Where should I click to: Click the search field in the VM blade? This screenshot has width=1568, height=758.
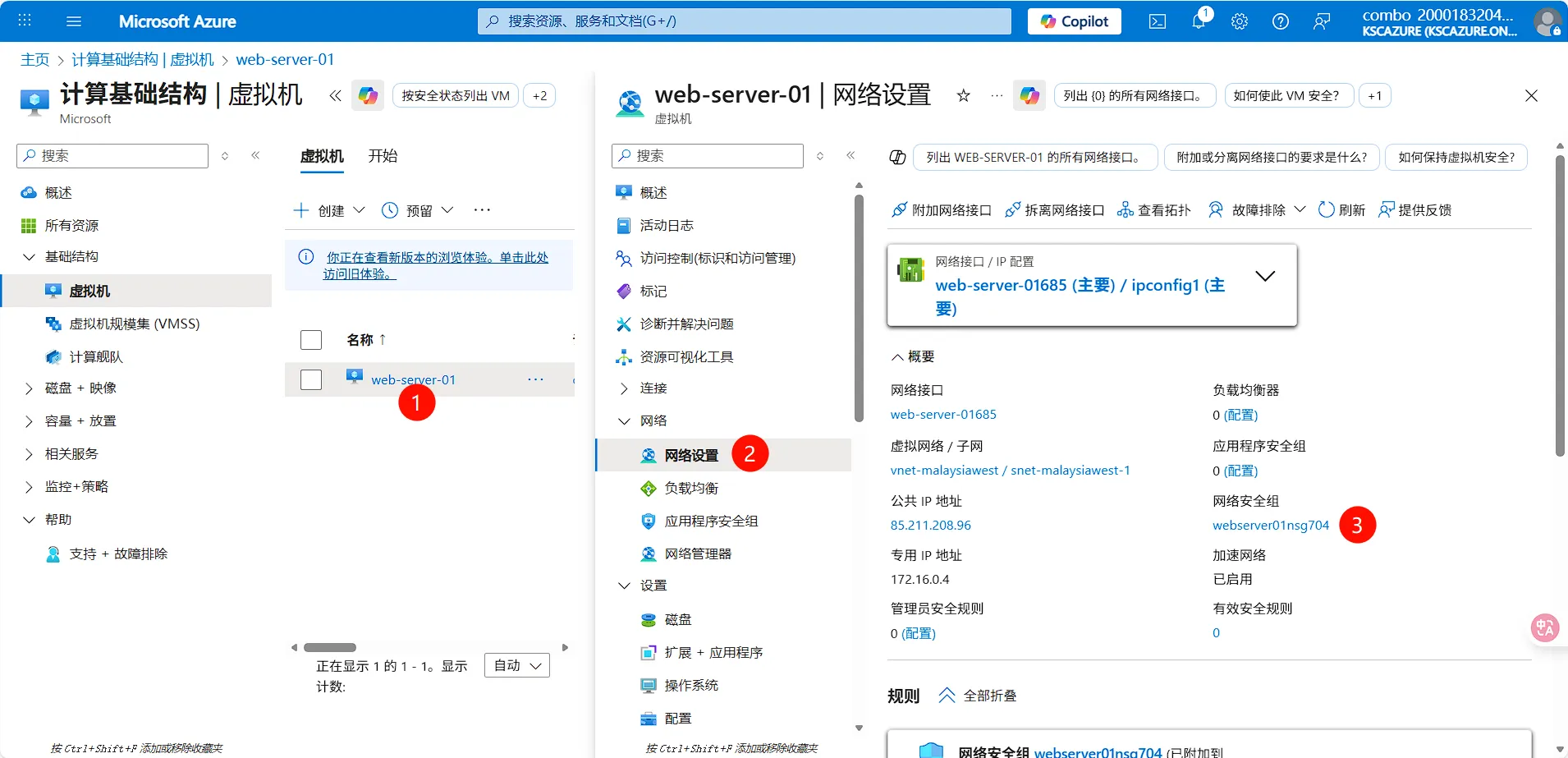[x=706, y=156]
